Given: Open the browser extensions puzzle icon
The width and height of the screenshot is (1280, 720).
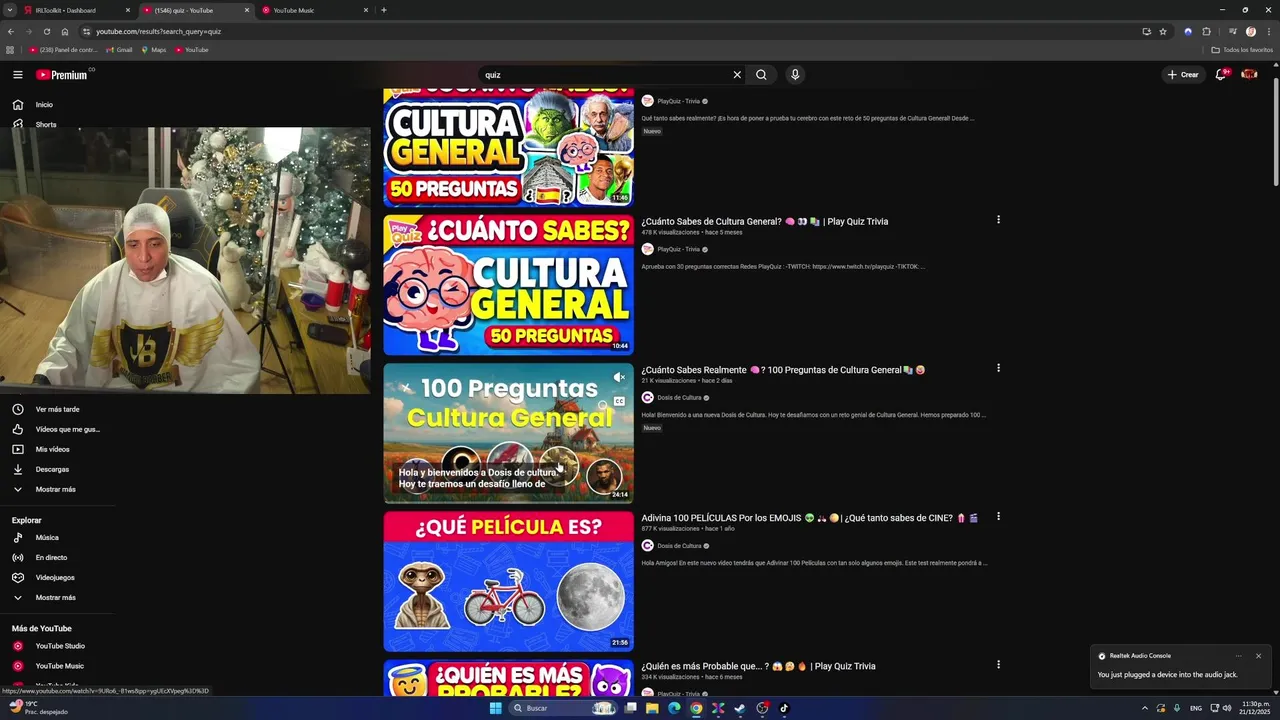Looking at the screenshot, I should 1206,32.
